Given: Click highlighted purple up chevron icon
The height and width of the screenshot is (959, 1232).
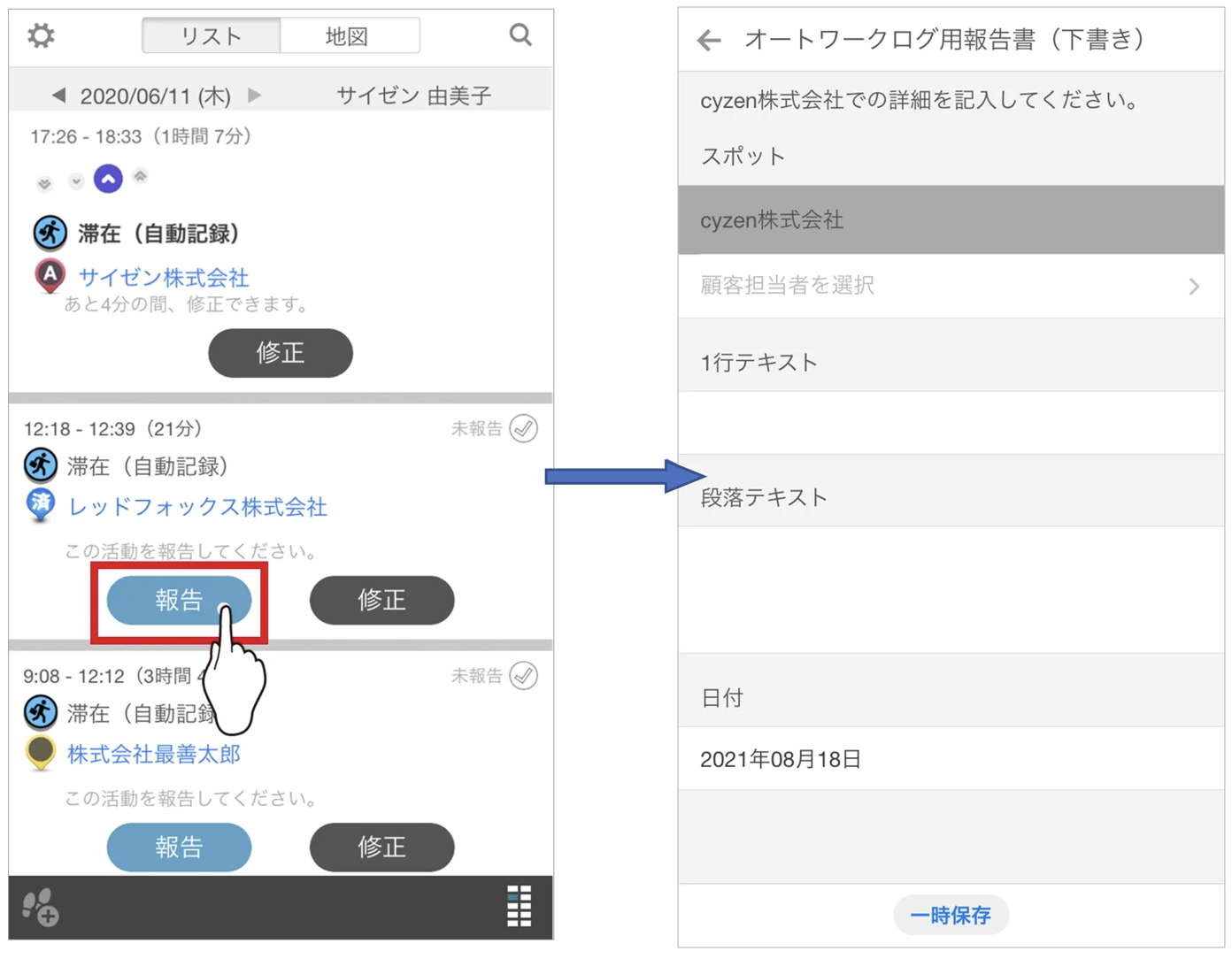Looking at the screenshot, I should click(x=108, y=180).
